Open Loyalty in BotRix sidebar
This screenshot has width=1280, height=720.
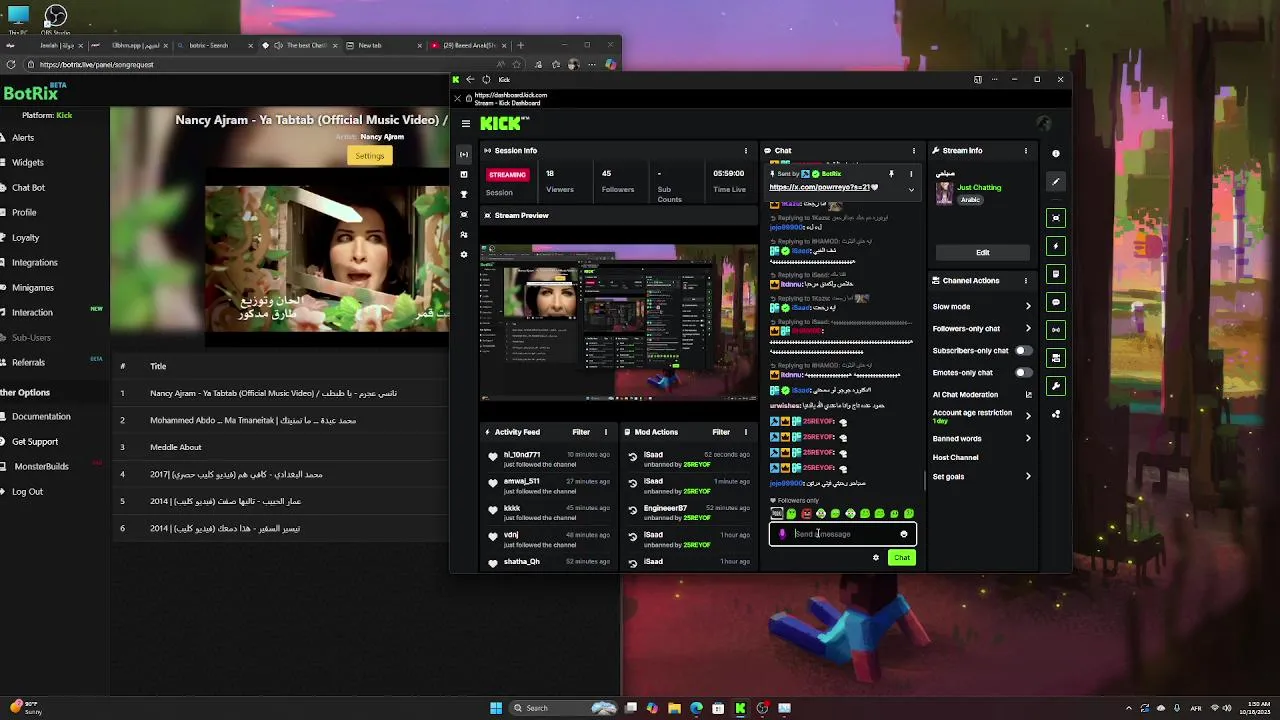pos(25,238)
